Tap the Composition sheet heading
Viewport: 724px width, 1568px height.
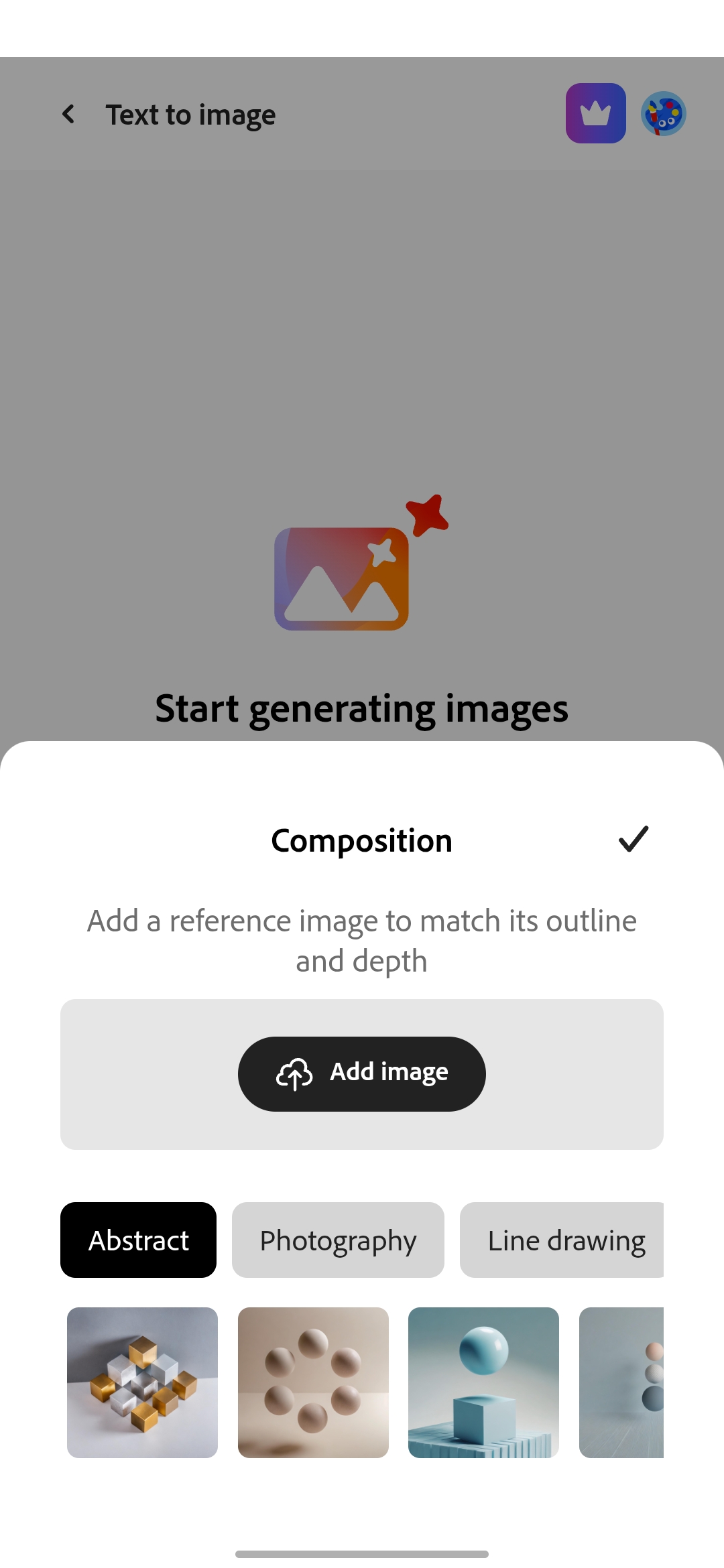tap(361, 840)
